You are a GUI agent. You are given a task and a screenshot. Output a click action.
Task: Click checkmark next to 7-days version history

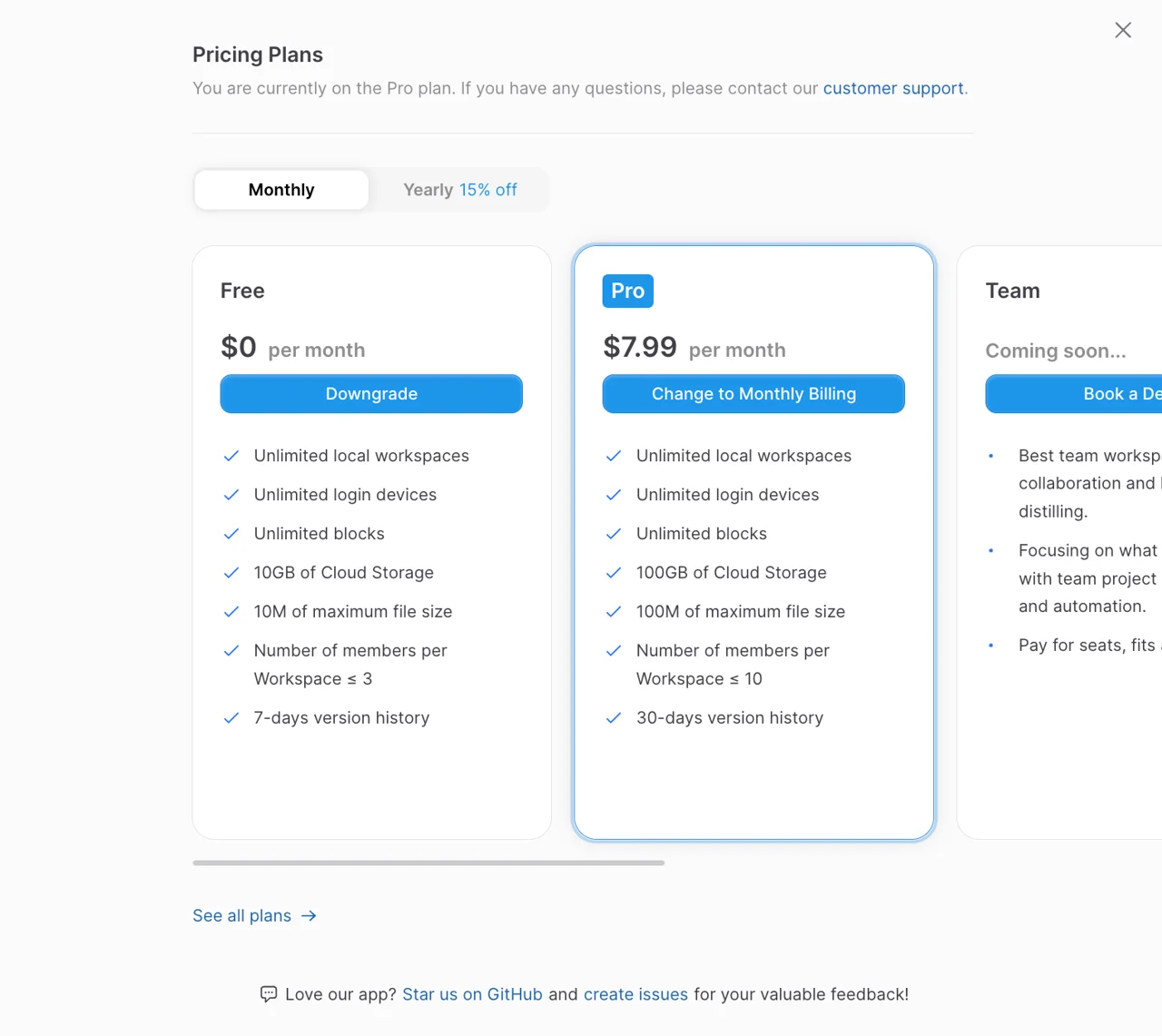point(231,718)
